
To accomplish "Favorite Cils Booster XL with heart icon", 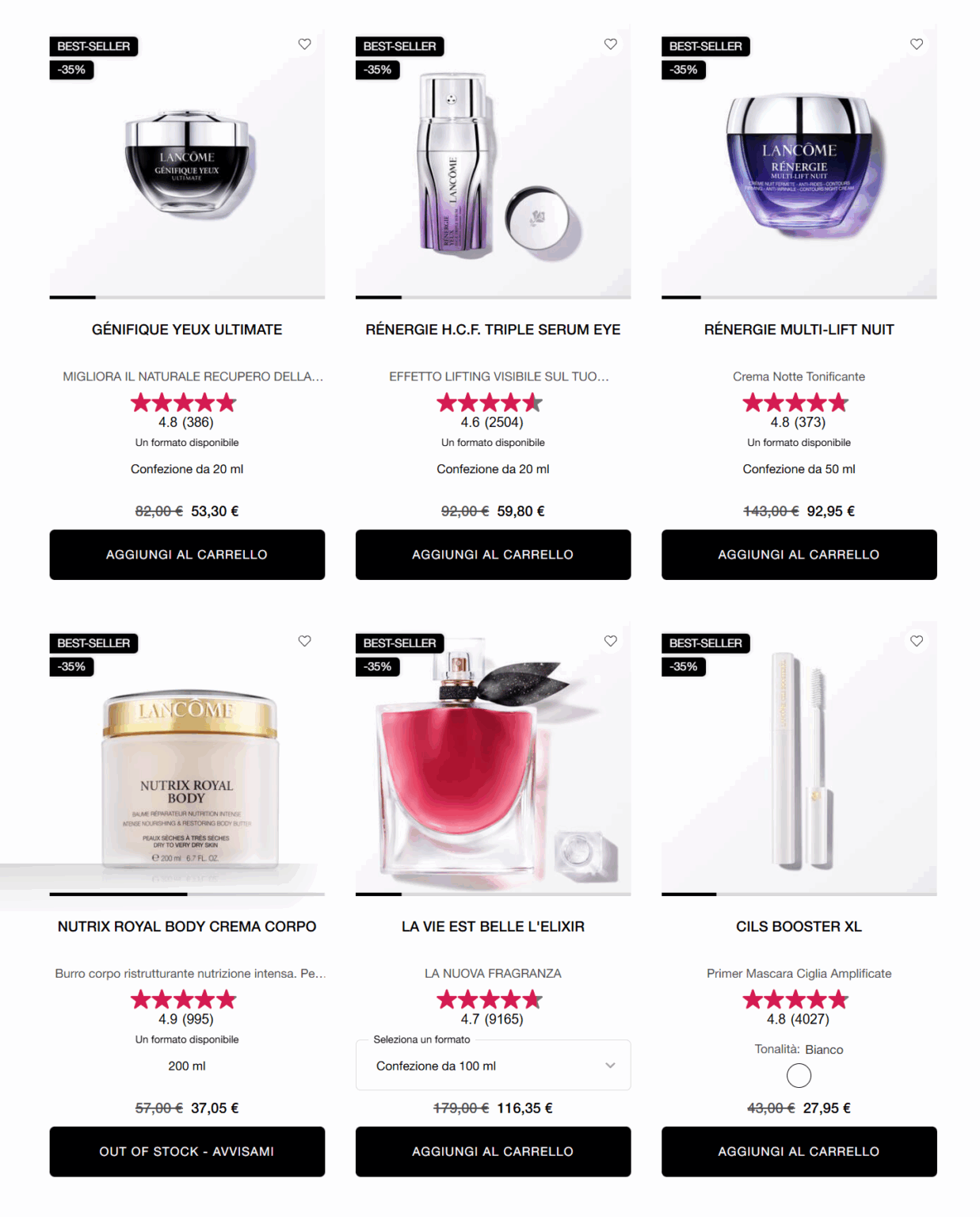I will 916,641.
